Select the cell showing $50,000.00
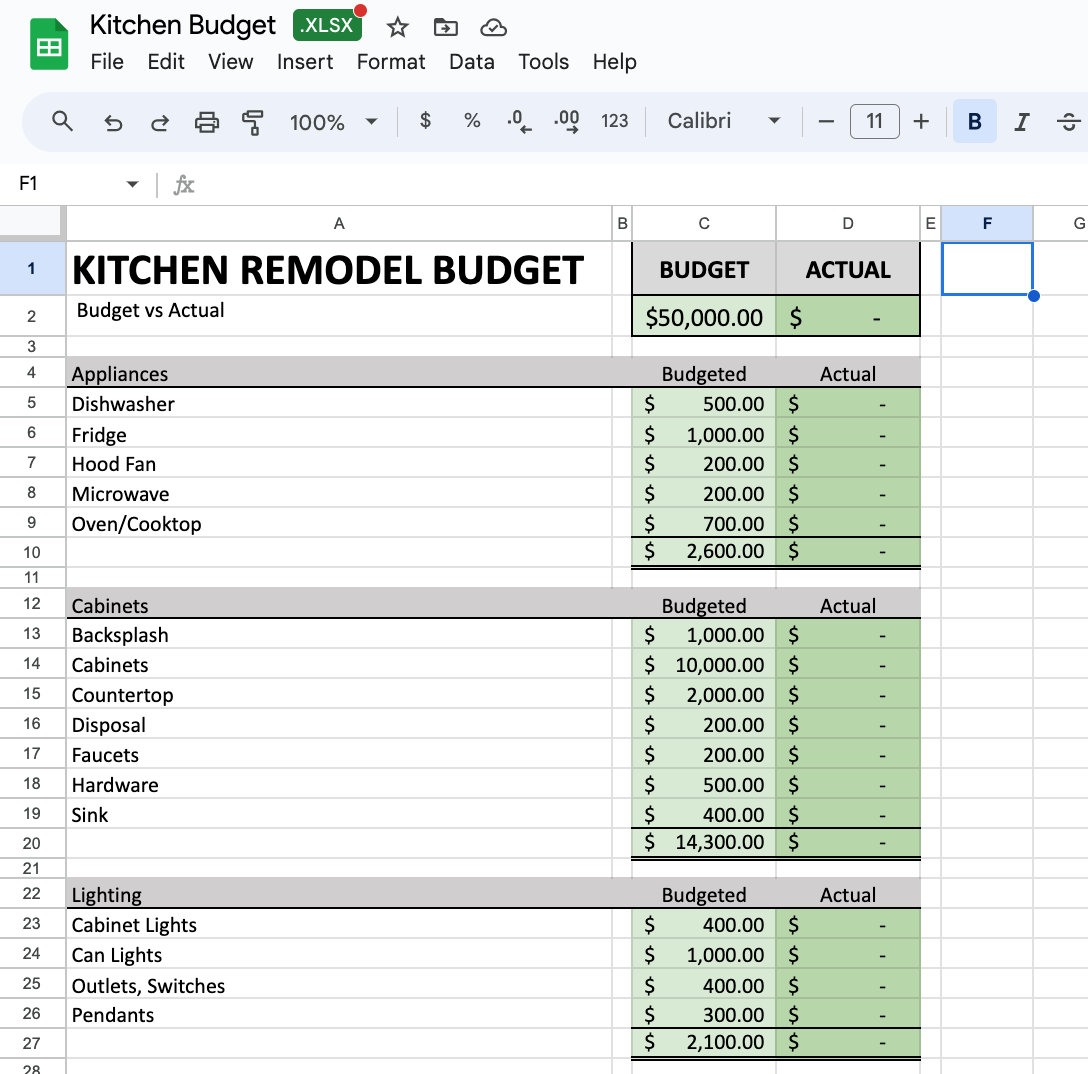 (x=703, y=315)
